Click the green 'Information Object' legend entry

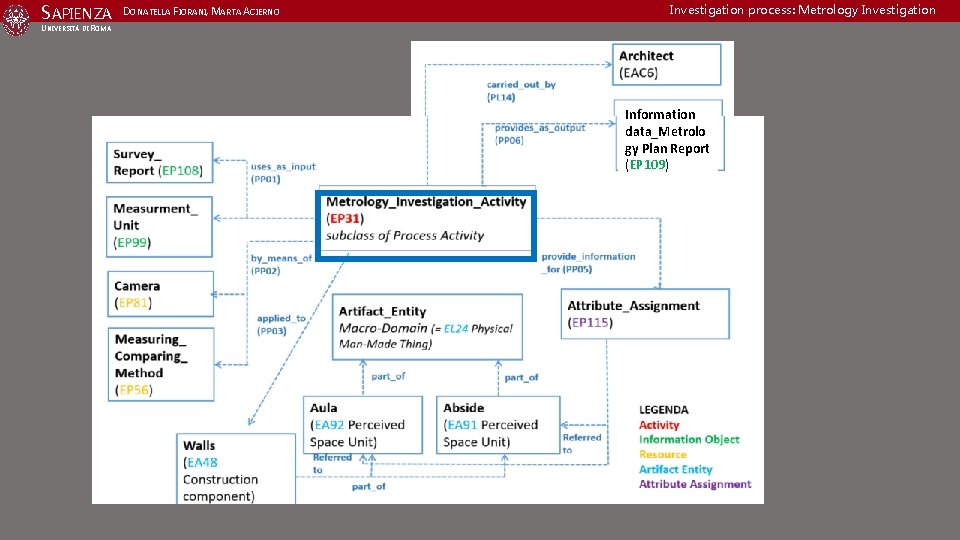pos(689,440)
